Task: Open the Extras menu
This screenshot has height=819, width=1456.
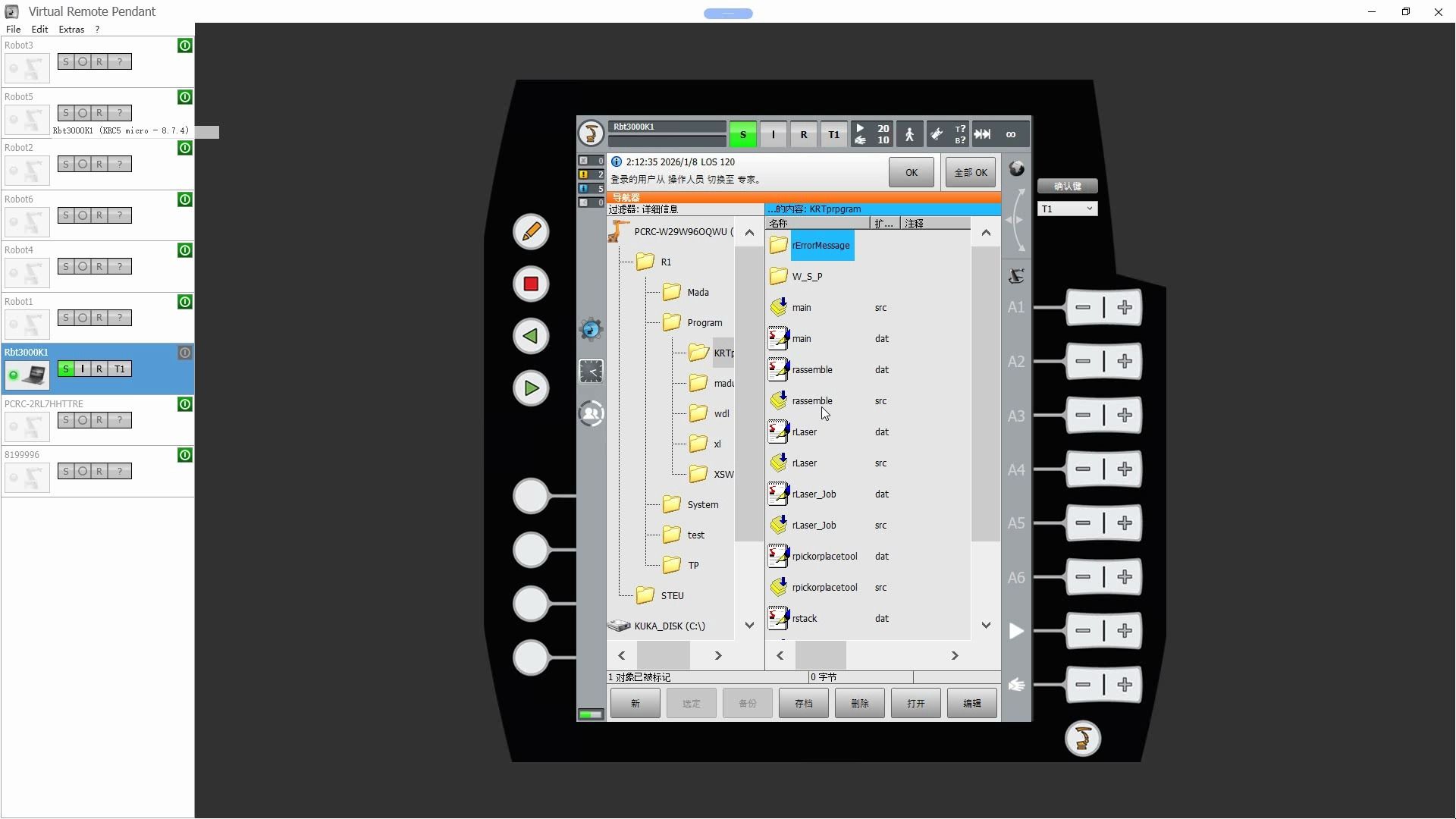Action: (x=71, y=29)
